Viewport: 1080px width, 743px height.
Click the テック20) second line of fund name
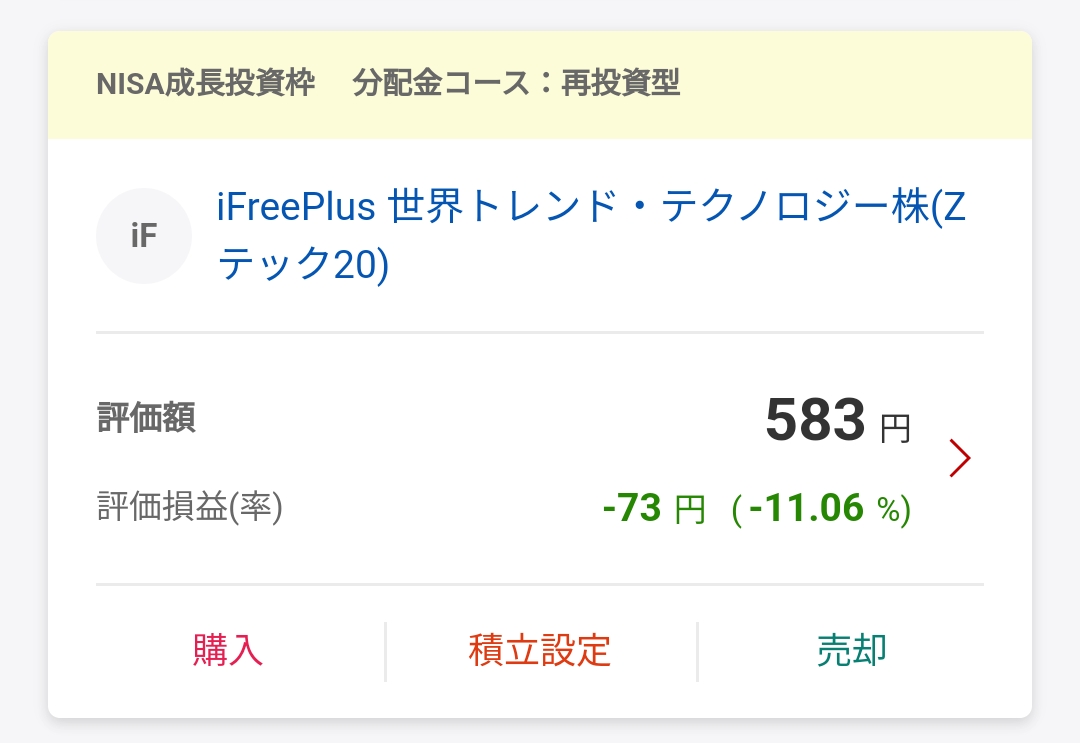tap(303, 264)
